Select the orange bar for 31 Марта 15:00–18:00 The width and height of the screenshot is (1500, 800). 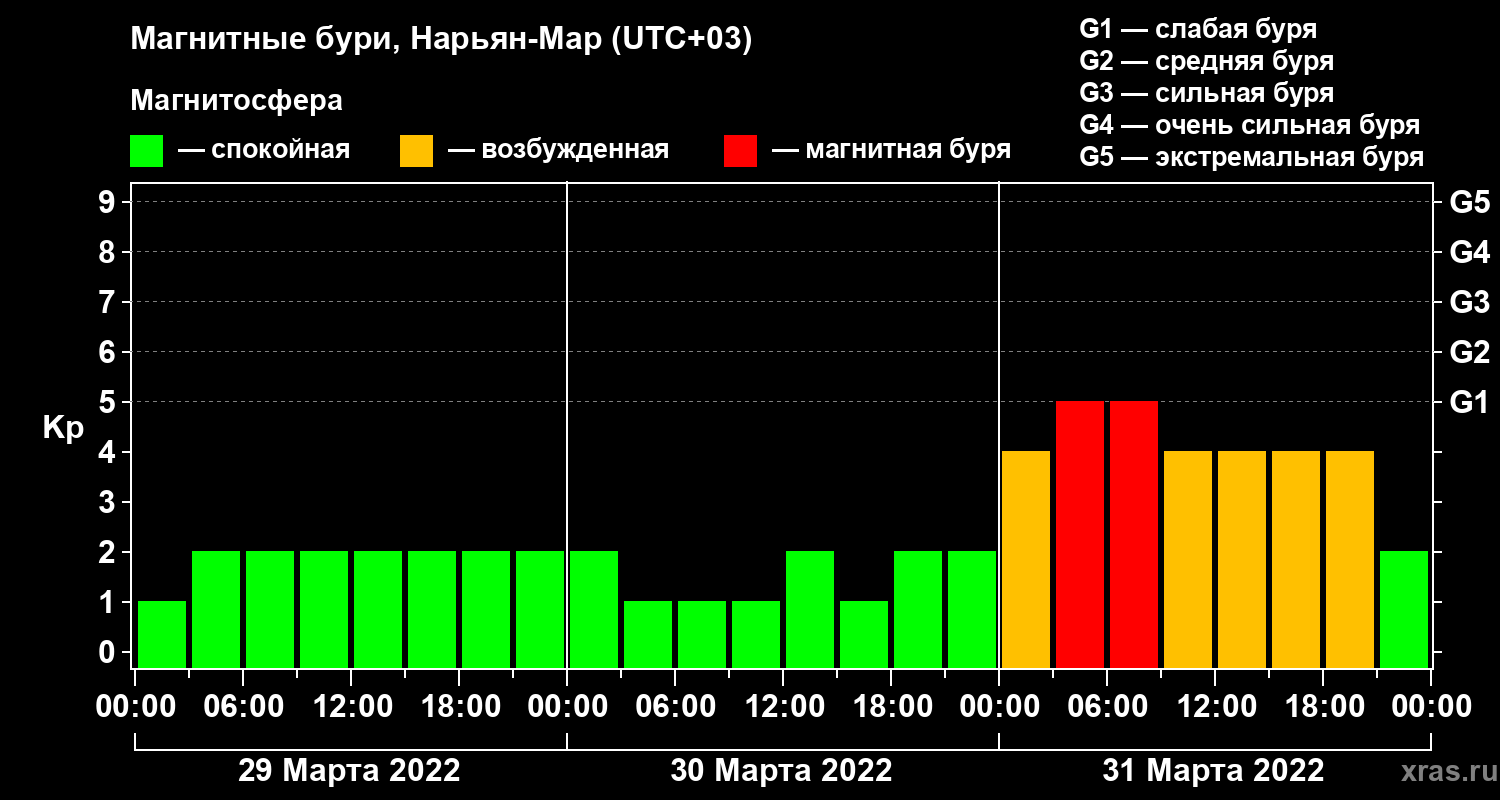coord(1296,559)
